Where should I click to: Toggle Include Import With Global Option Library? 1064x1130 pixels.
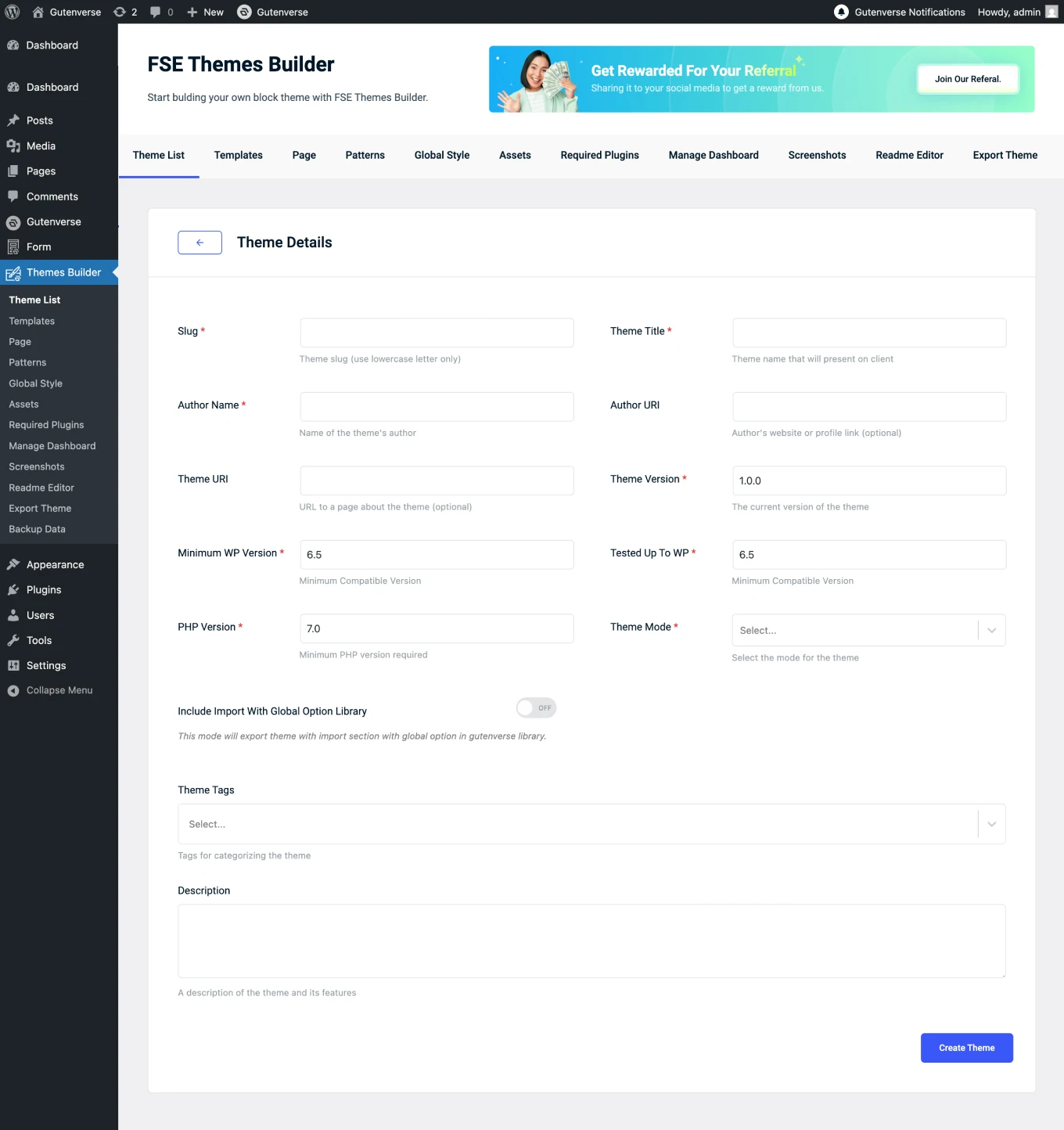[x=536, y=708]
